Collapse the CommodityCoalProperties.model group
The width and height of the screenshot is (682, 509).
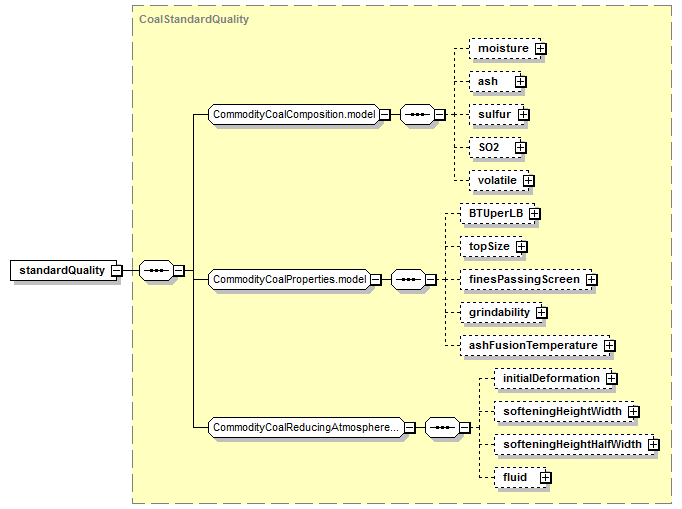pyautogui.click(x=375, y=279)
